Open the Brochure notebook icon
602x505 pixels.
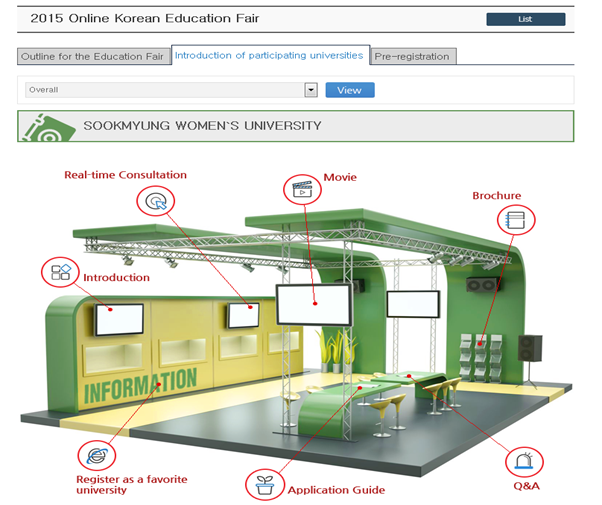pyautogui.click(x=516, y=220)
